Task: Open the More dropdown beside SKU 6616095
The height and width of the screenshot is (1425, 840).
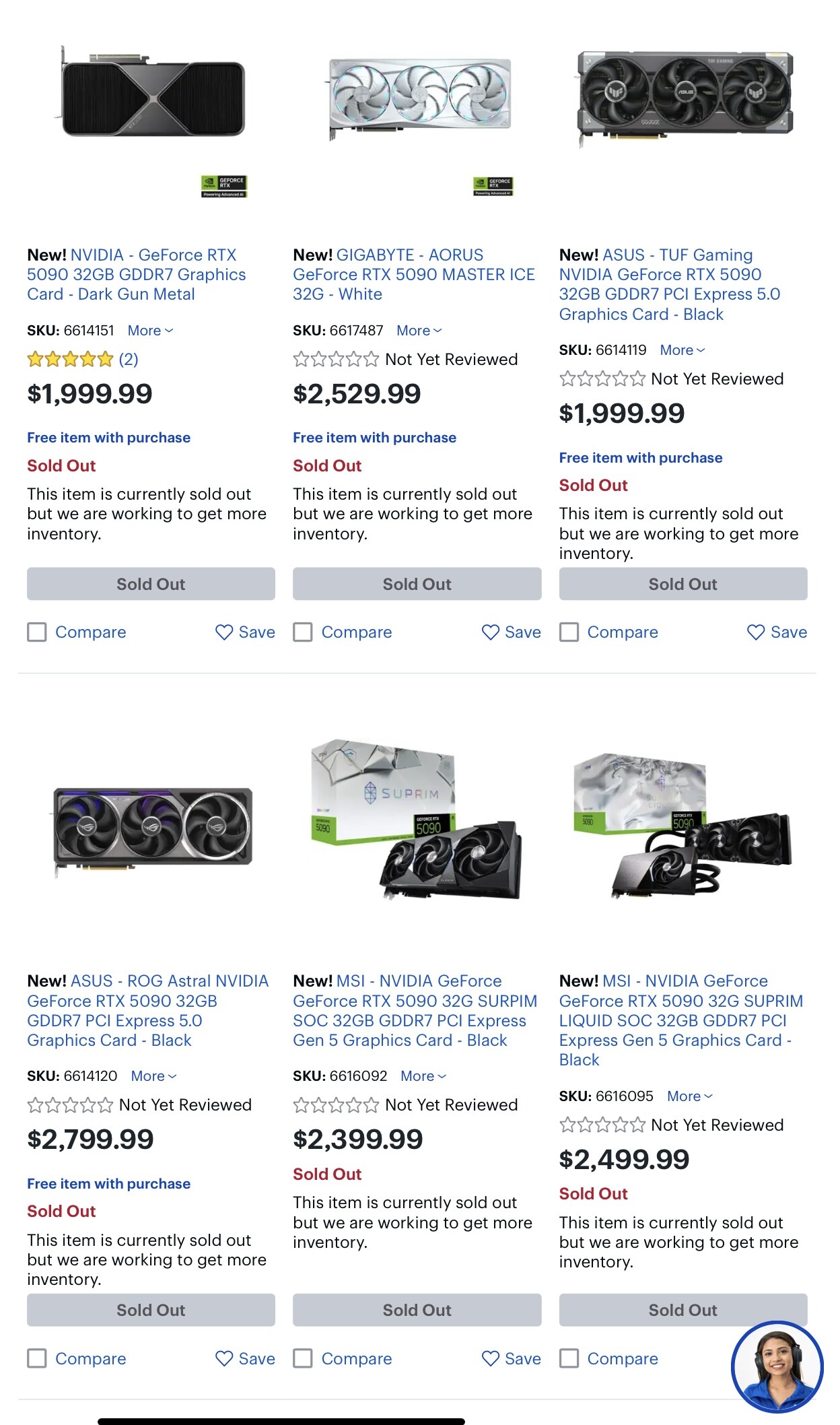Action: point(690,1096)
